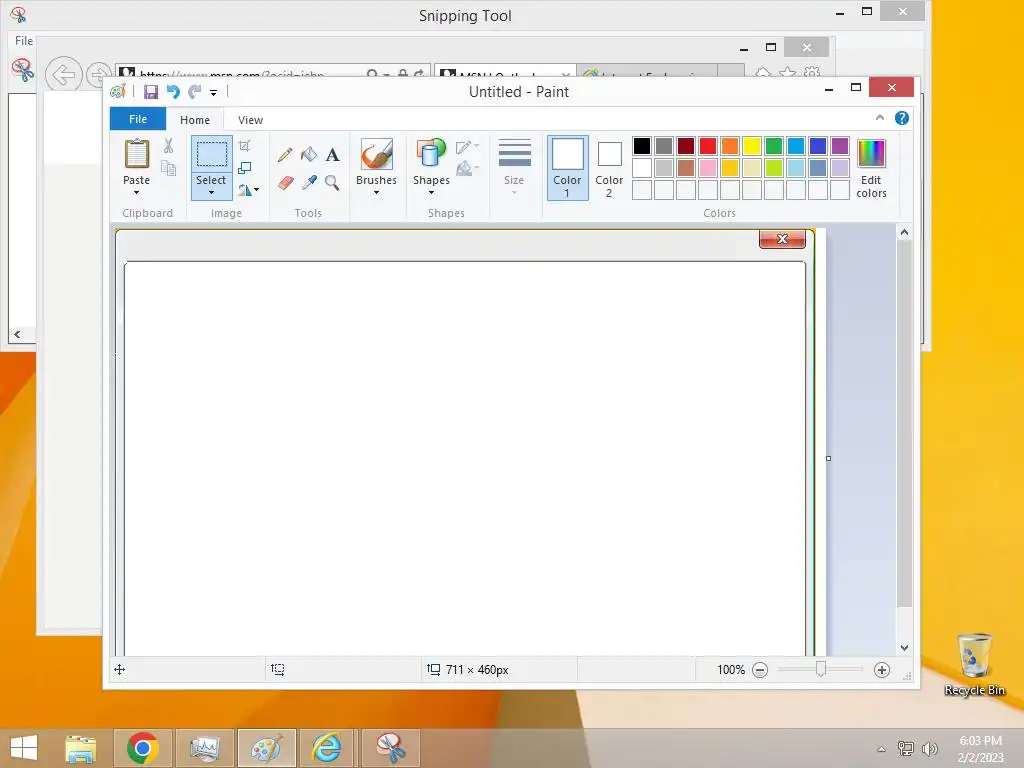Image resolution: width=1024 pixels, height=768 pixels.
Task: Expand the Shapes dropdown arrow
Action: (431, 193)
